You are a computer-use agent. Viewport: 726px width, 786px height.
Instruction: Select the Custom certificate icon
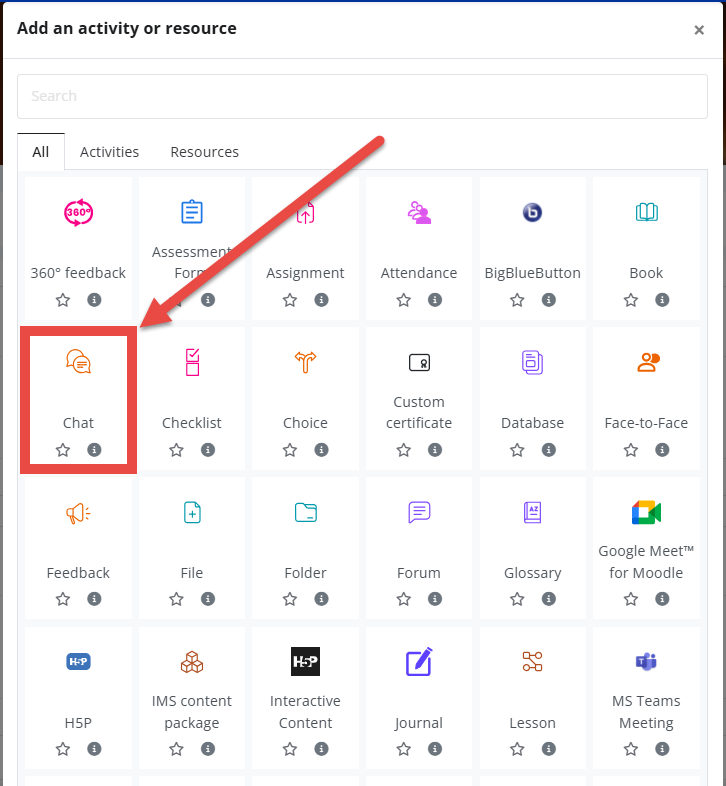419,362
